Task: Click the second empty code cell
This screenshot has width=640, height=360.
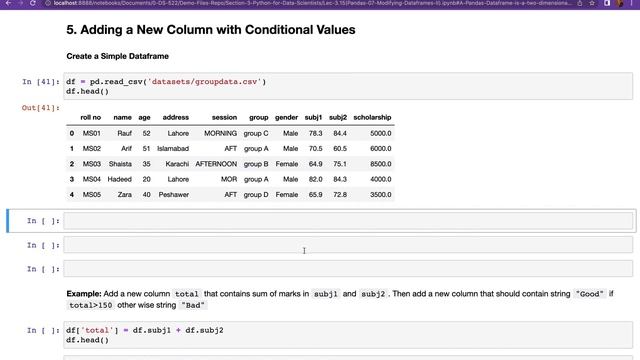Action: pos(348,245)
